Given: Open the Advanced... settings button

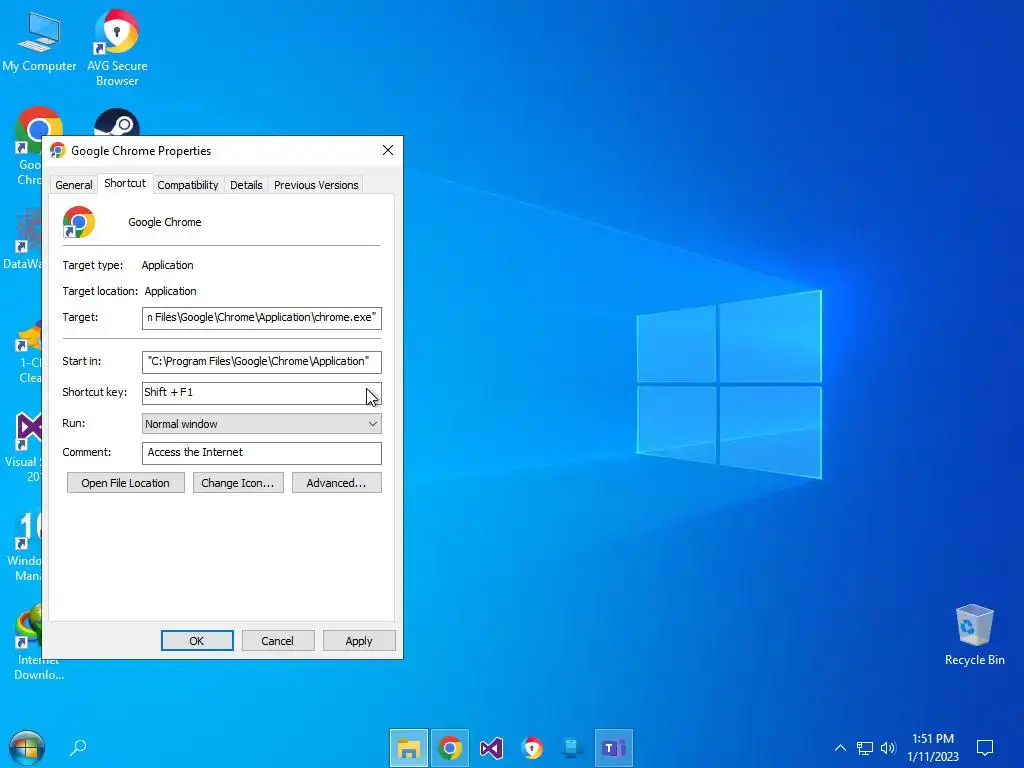Looking at the screenshot, I should pyautogui.click(x=336, y=483).
